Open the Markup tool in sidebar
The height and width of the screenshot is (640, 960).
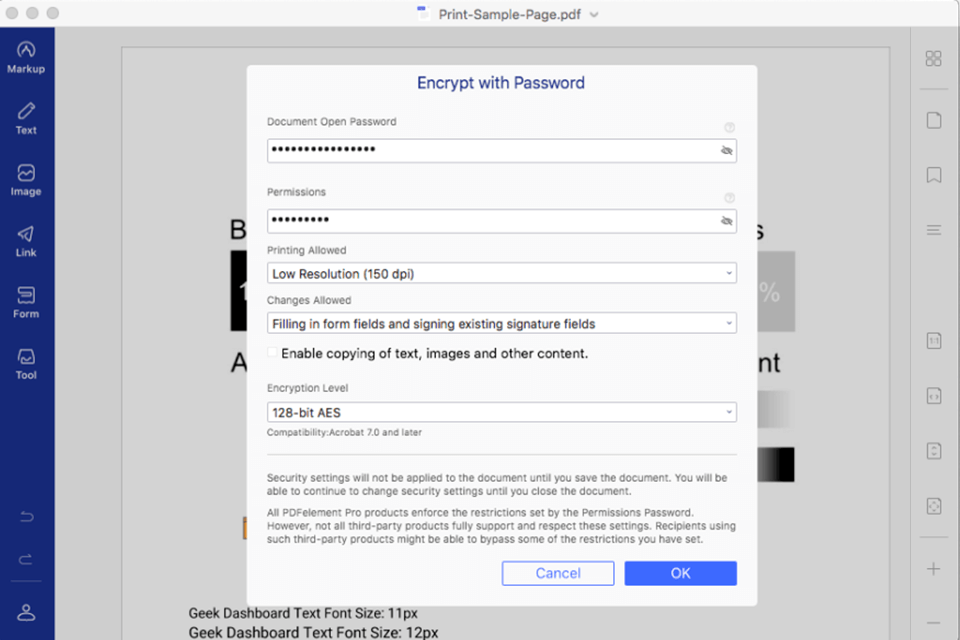coord(26,58)
